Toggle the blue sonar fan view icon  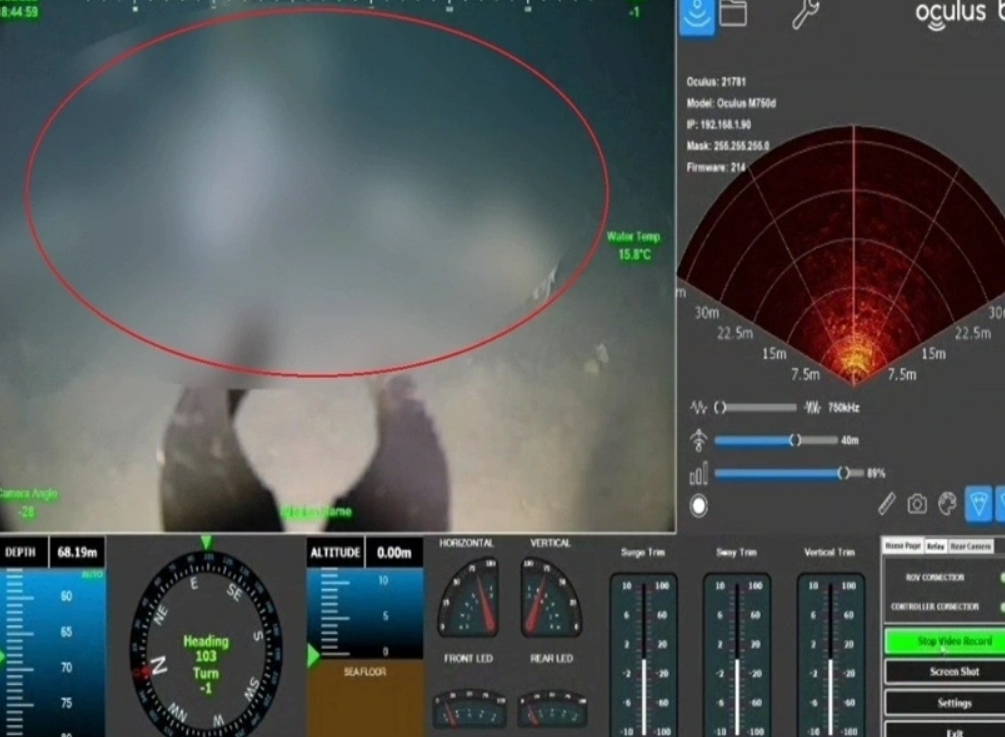(x=979, y=503)
